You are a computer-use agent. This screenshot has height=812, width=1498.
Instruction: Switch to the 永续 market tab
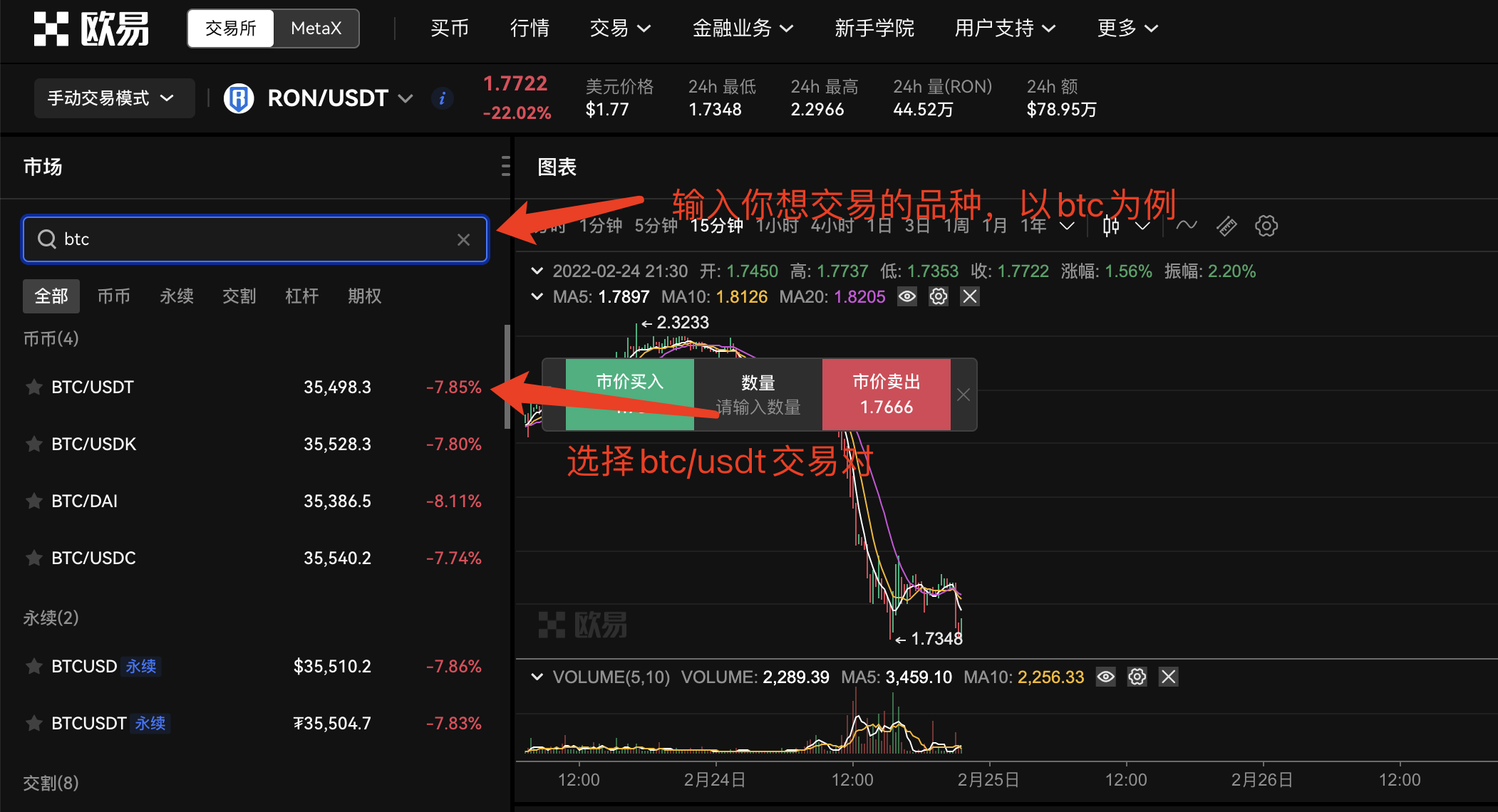pyautogui.click(x=176, y=296)
